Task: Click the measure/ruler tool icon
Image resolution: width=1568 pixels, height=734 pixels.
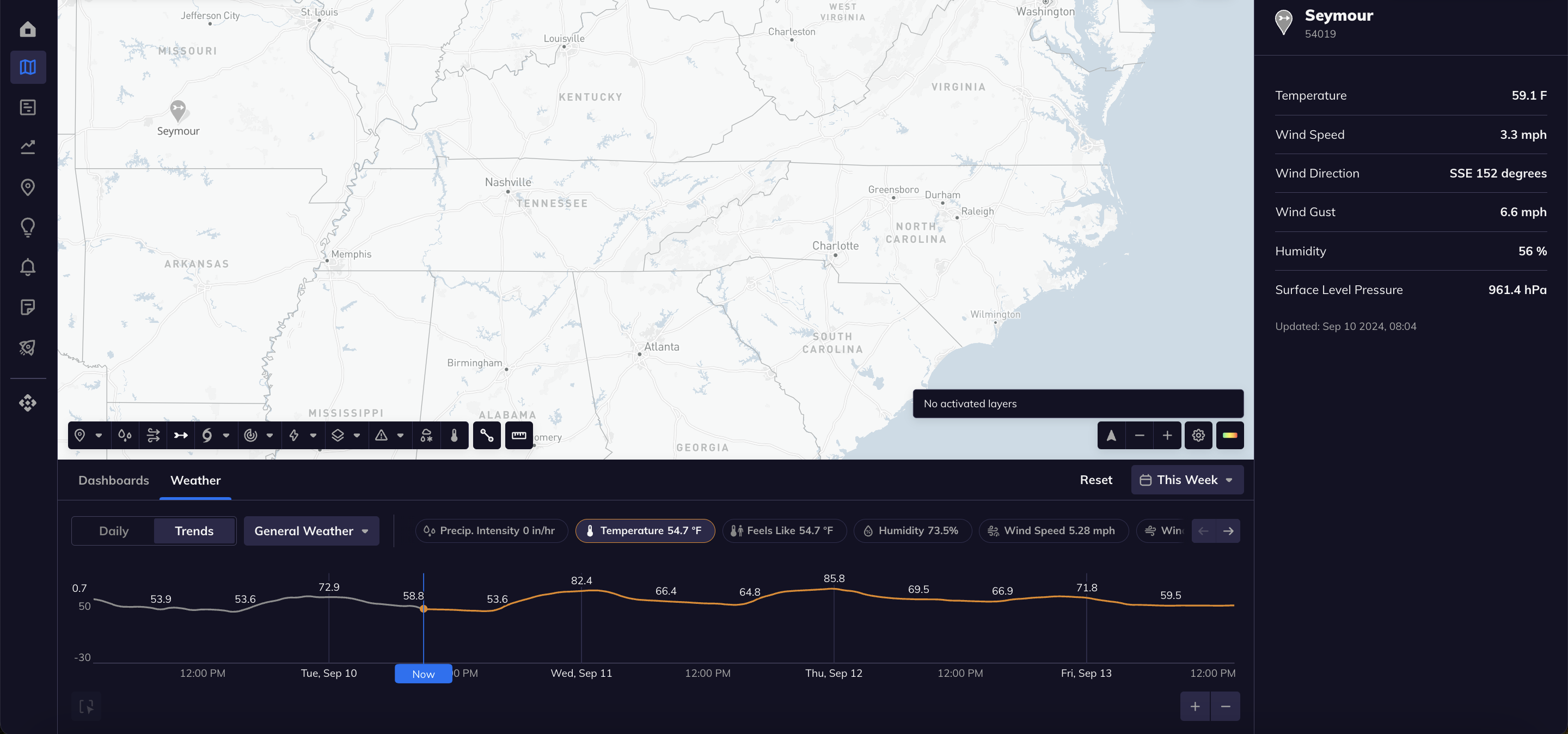Action: click(x=518, y=435)
